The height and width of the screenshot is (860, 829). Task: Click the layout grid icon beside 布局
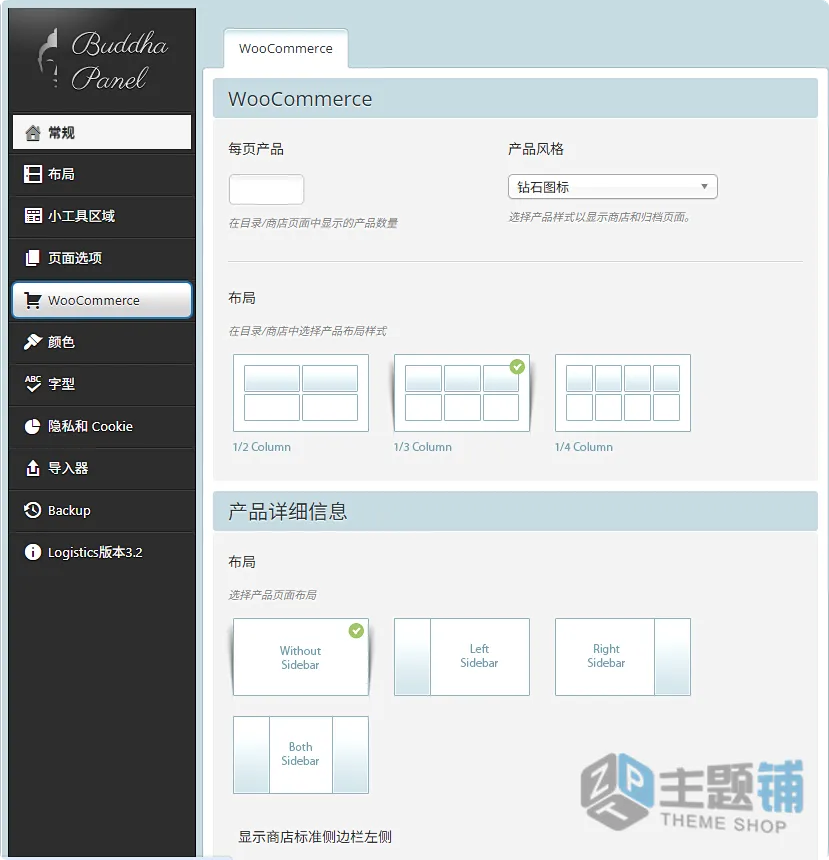click(33, 174)
